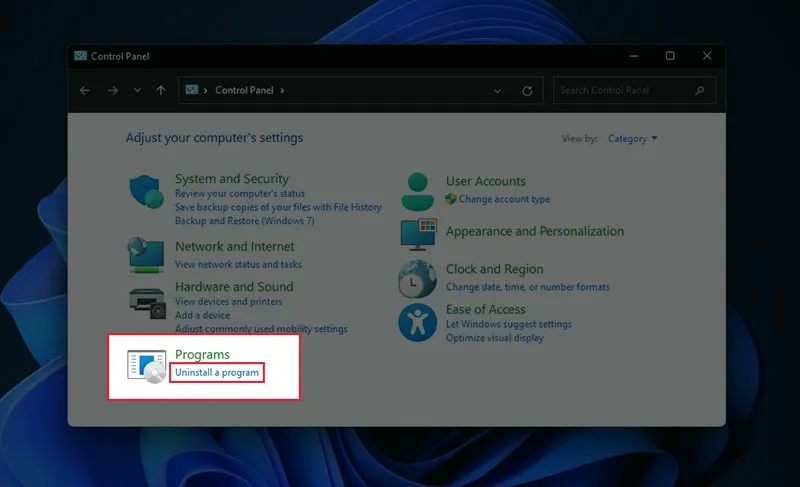
Task: Click the System and Security shield icon
Action: [x=147, y=192]
